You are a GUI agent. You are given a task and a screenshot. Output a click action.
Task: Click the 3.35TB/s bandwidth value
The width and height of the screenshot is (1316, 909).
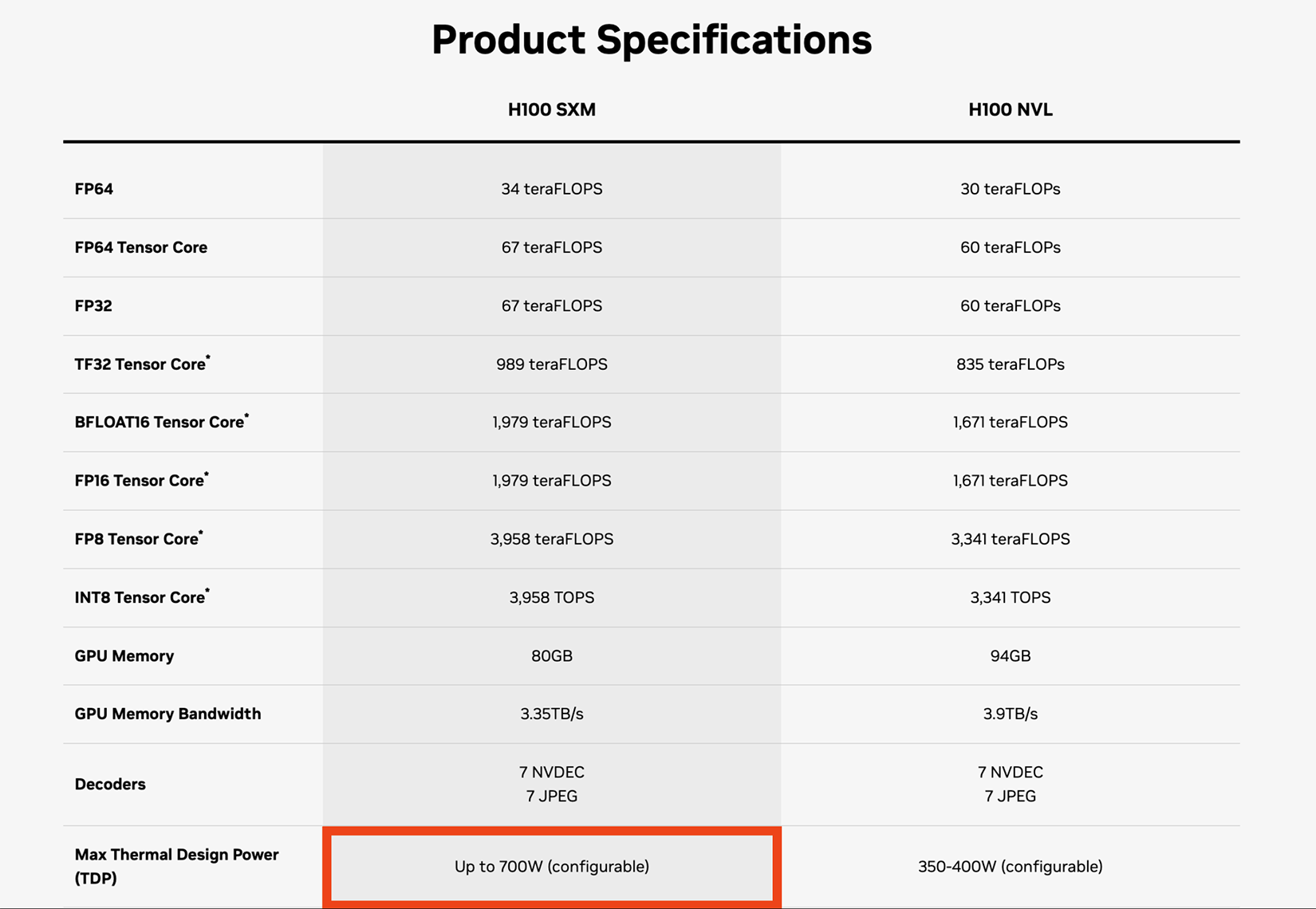click(x=551, y=714)
